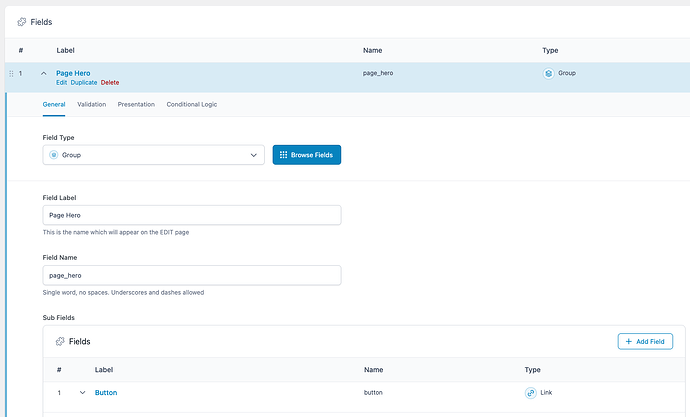Switch to the Validation tab

coord(92,105)
